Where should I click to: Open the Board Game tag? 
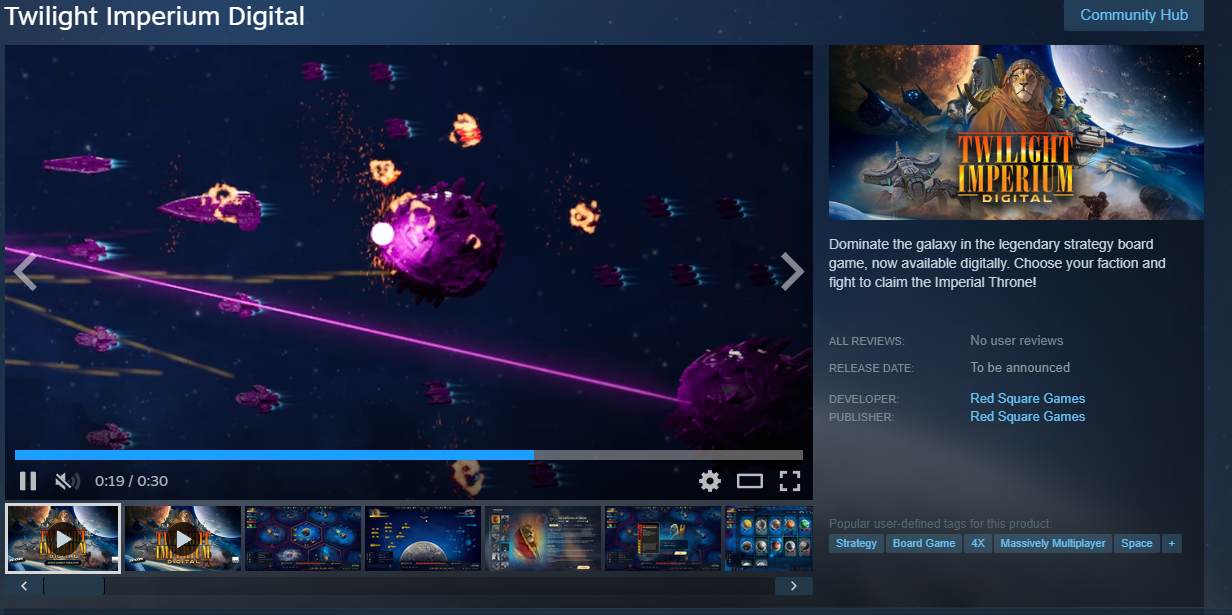click(x=924, y=544)
